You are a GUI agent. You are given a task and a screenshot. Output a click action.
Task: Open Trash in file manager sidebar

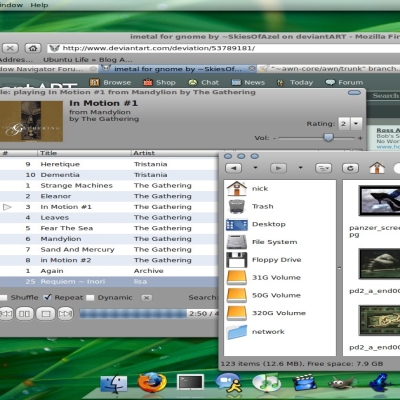250,206
